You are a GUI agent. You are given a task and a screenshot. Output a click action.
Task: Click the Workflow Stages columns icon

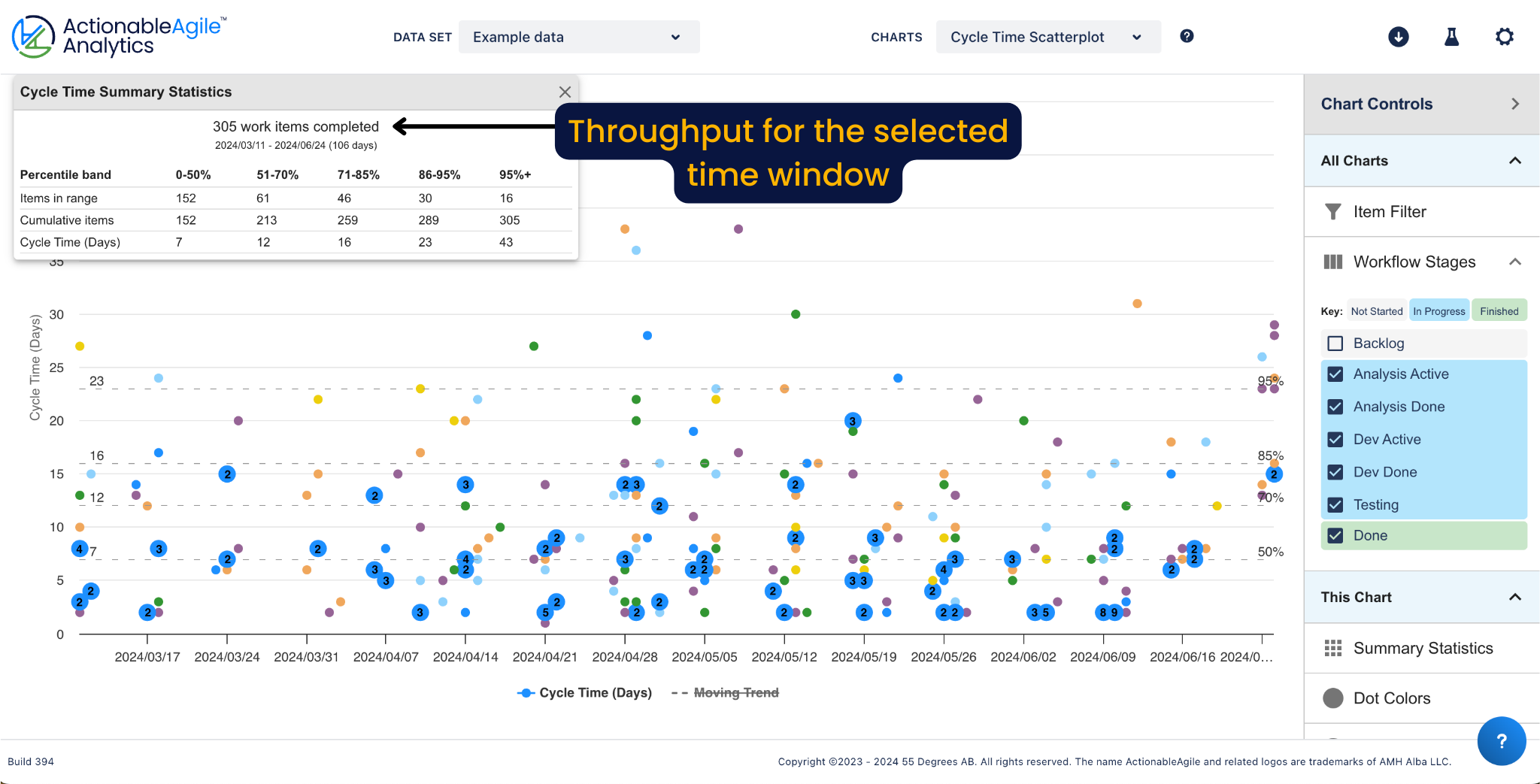1334,262
